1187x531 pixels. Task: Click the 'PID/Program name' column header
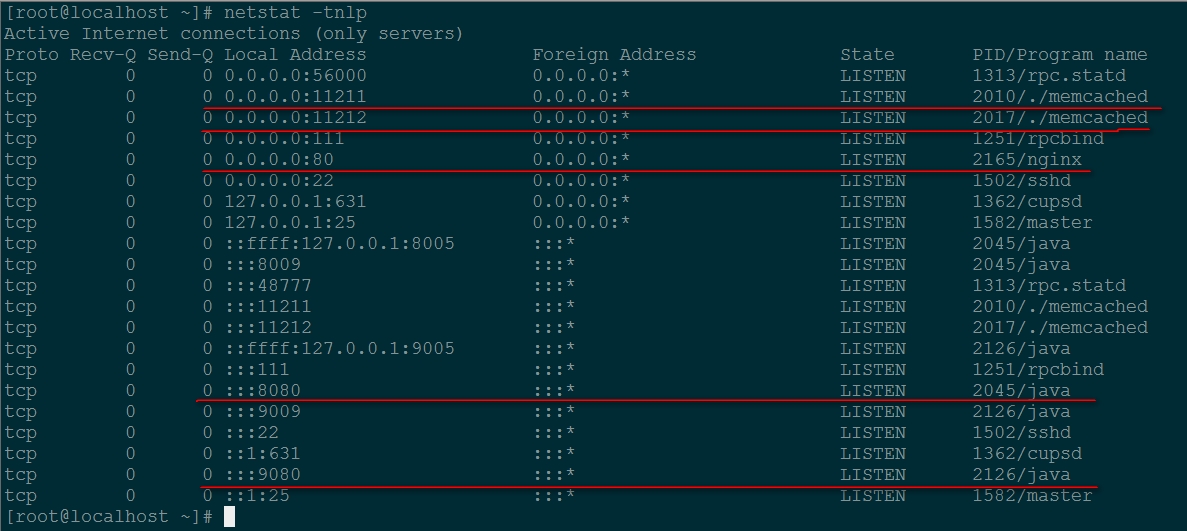point(1060,55)
